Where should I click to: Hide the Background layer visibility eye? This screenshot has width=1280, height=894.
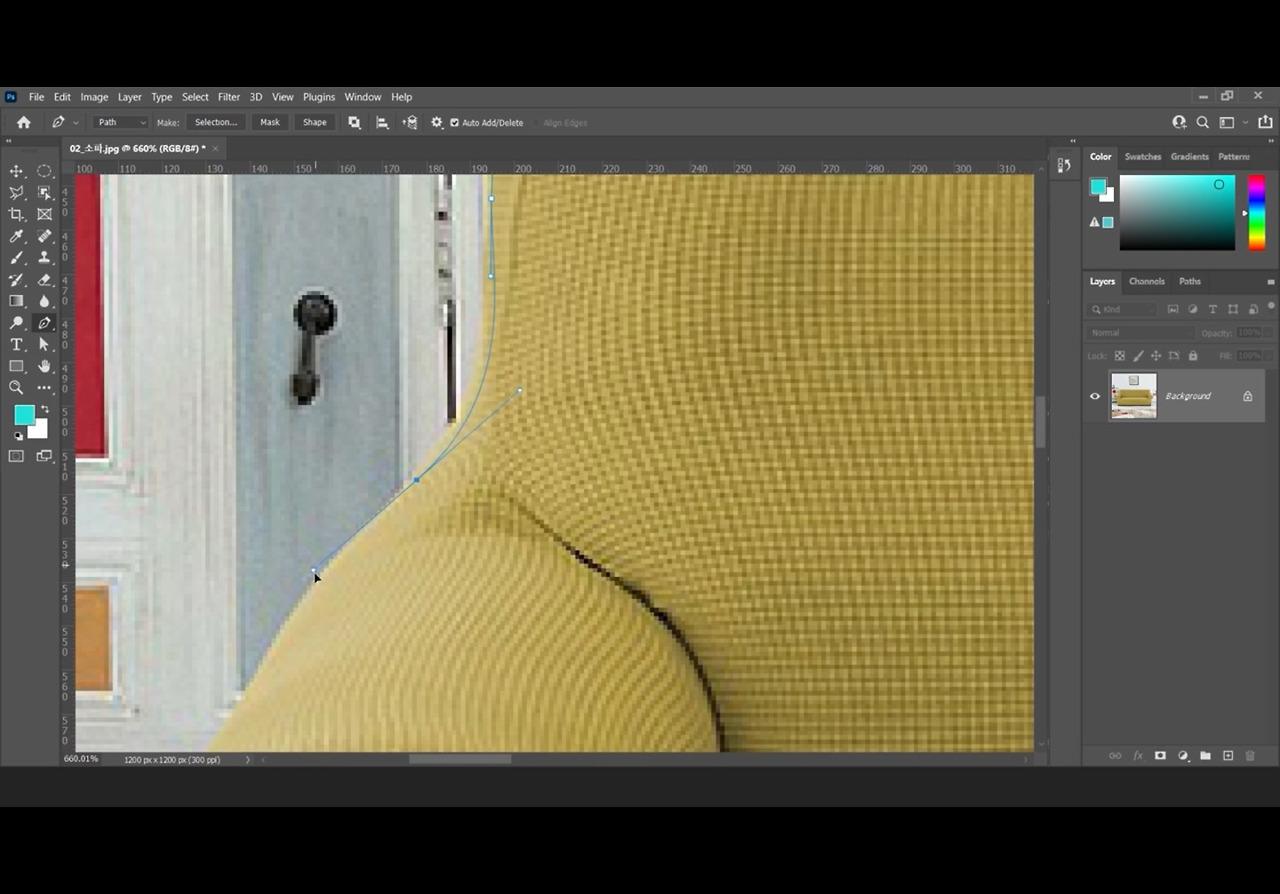(1095, 396)
